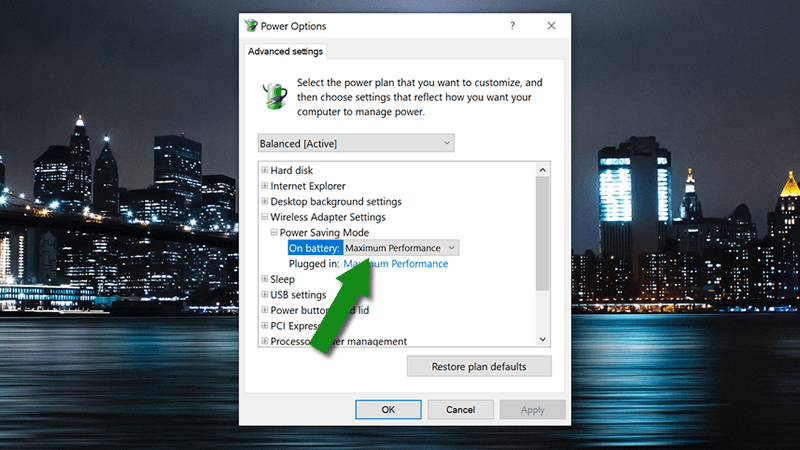Expand the Hard disk node

coord(264,170)
